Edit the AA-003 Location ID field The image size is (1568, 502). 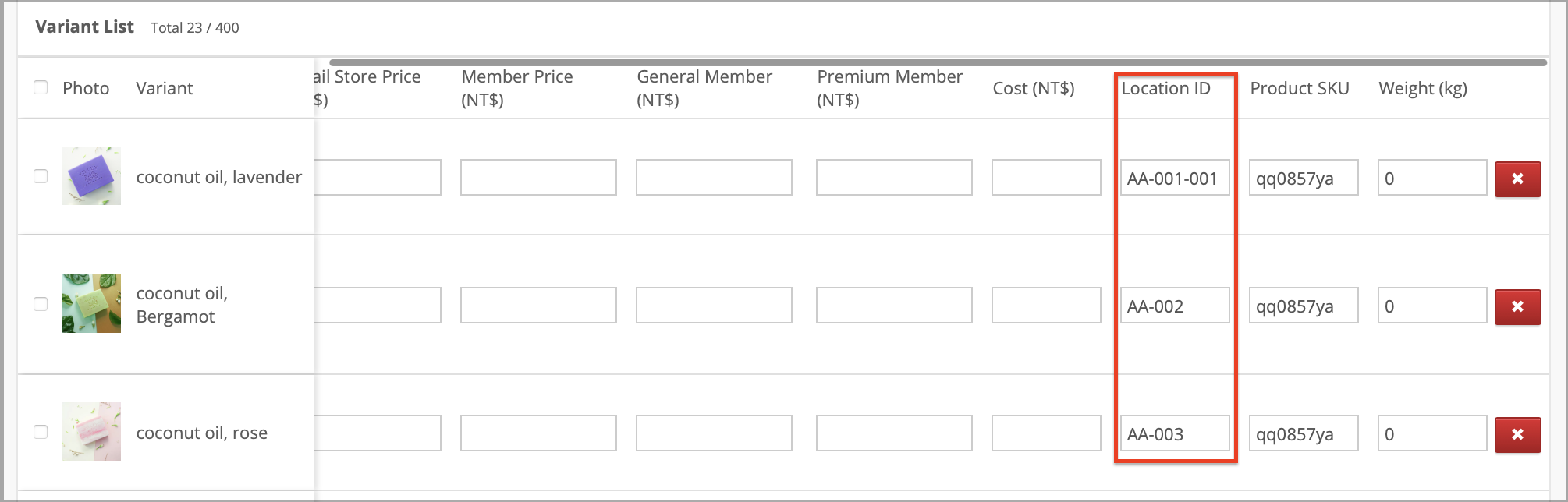click(x=1175, y=433)
